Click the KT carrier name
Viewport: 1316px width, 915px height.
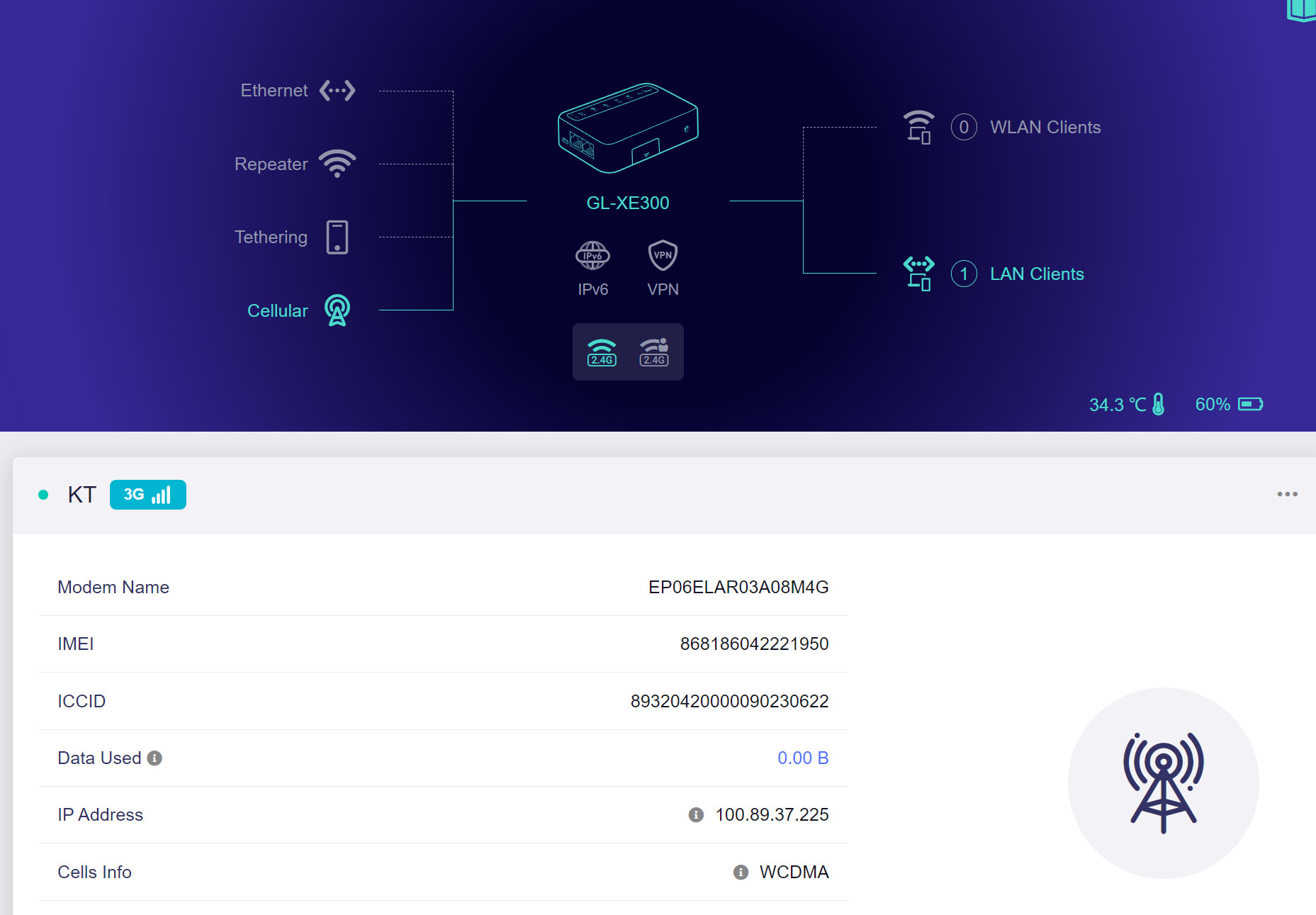pos(81,495)
